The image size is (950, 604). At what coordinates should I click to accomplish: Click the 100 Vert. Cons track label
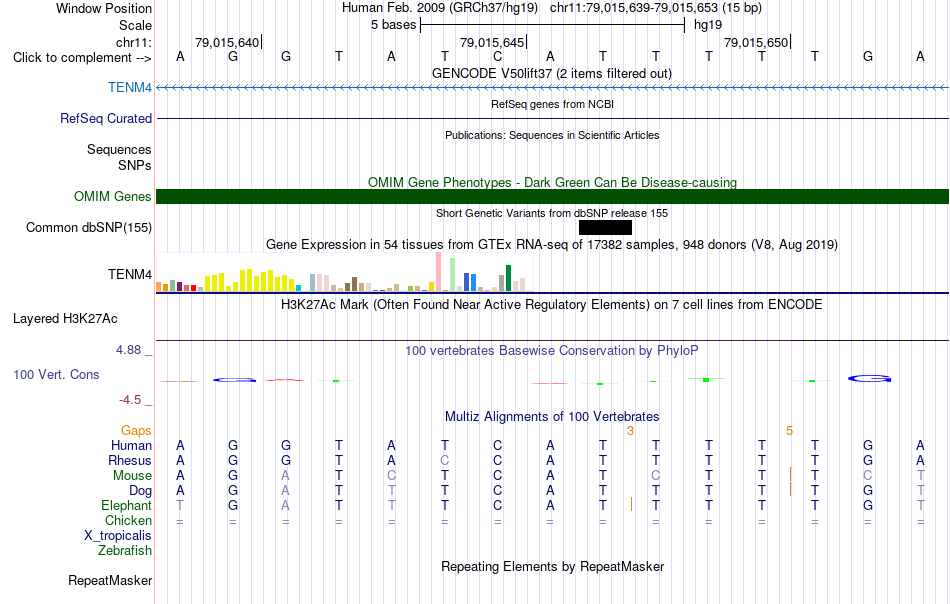coord(56,374)
